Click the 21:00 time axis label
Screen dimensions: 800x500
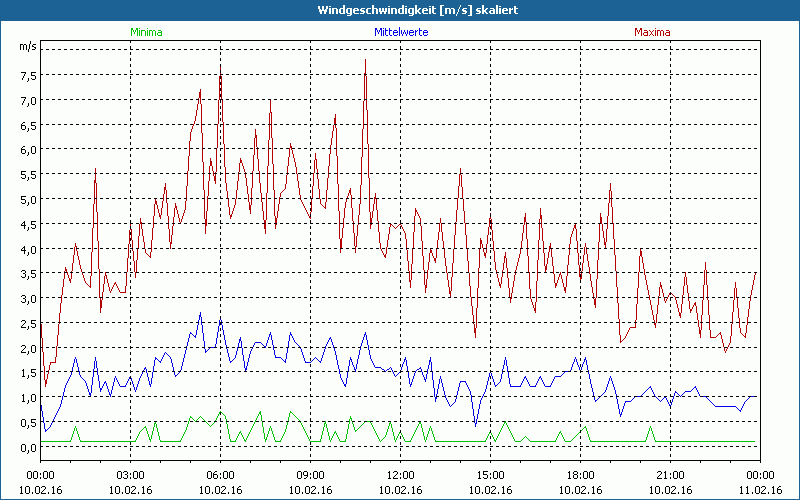point(671,475)
